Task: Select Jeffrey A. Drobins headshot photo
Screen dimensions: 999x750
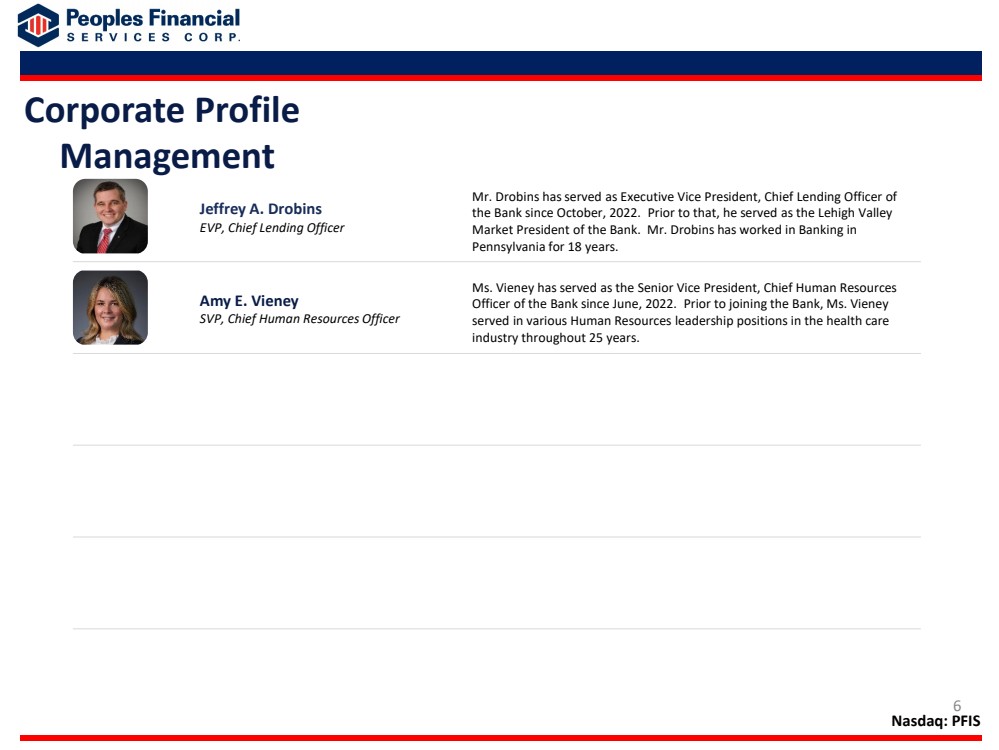Action: (x=110, y=216)
